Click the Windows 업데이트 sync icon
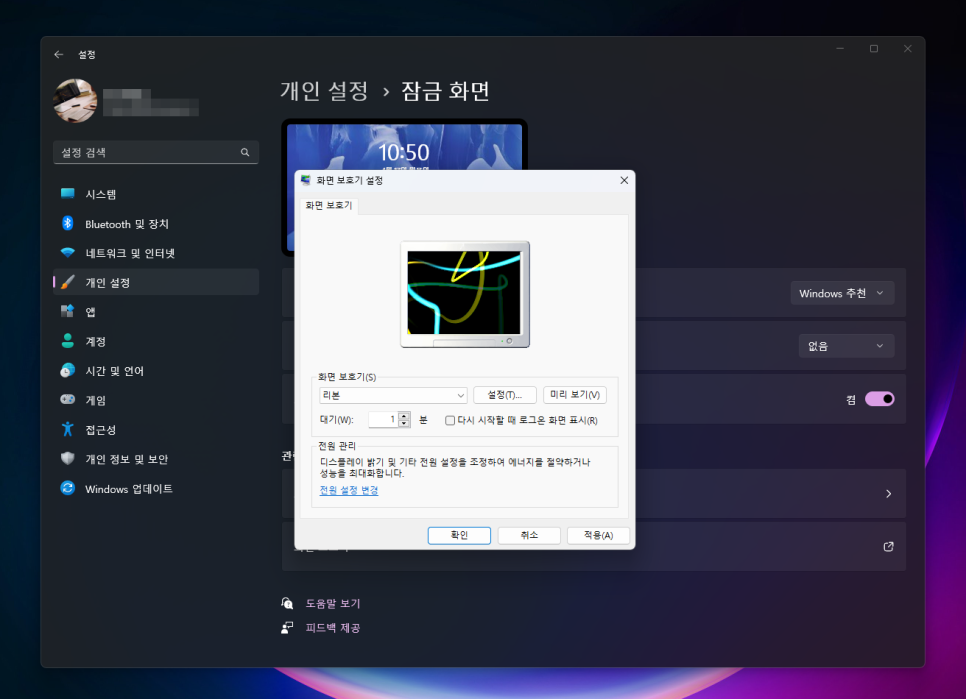 68,488
